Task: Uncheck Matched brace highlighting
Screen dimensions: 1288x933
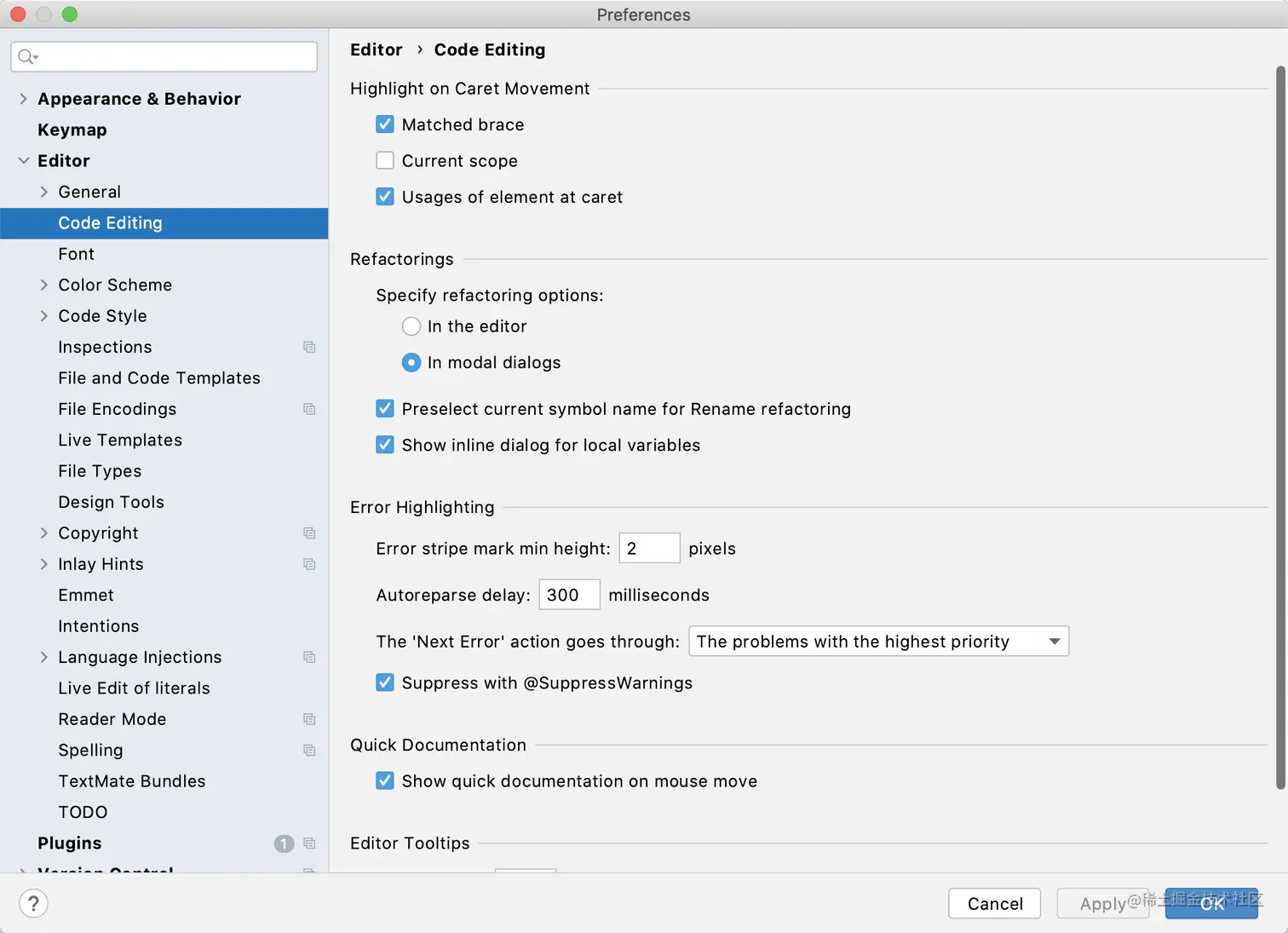Action: coord(385,124)
